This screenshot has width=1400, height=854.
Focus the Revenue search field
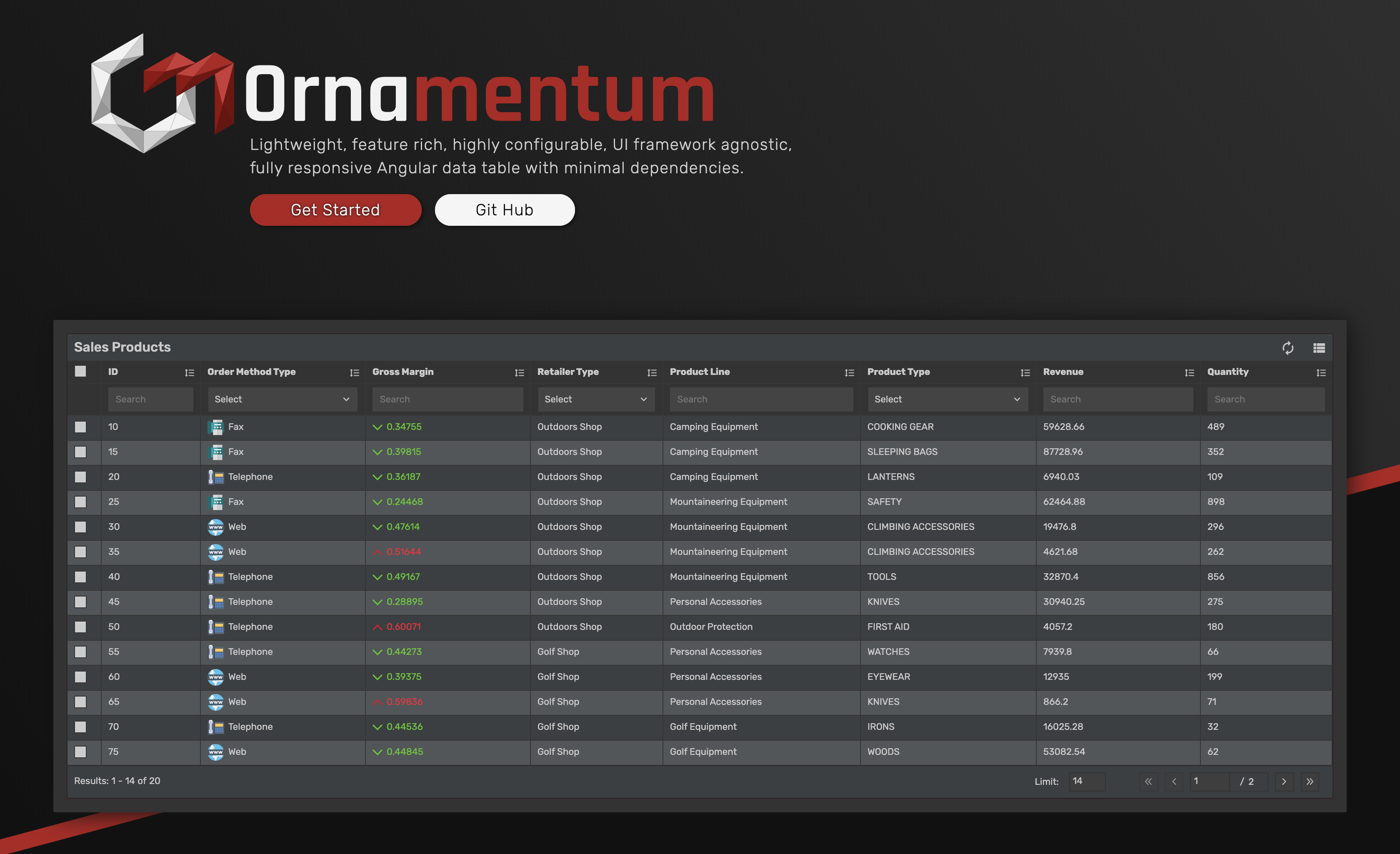click(1117, 400)
